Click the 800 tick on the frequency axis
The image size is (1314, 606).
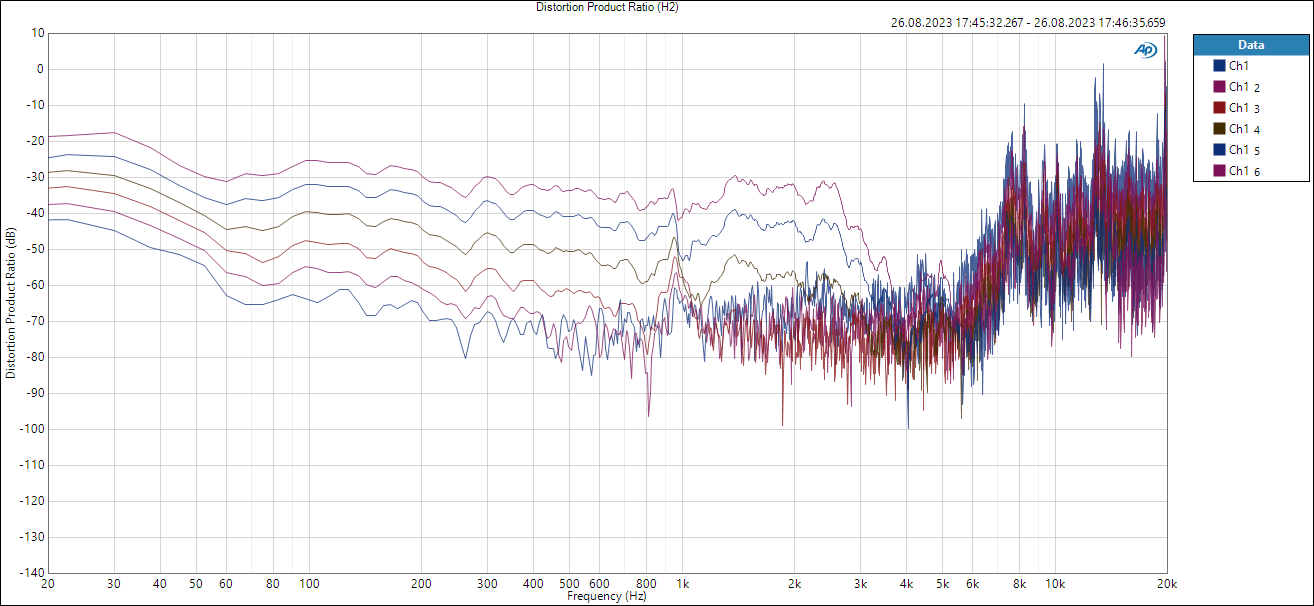[647, 583]
